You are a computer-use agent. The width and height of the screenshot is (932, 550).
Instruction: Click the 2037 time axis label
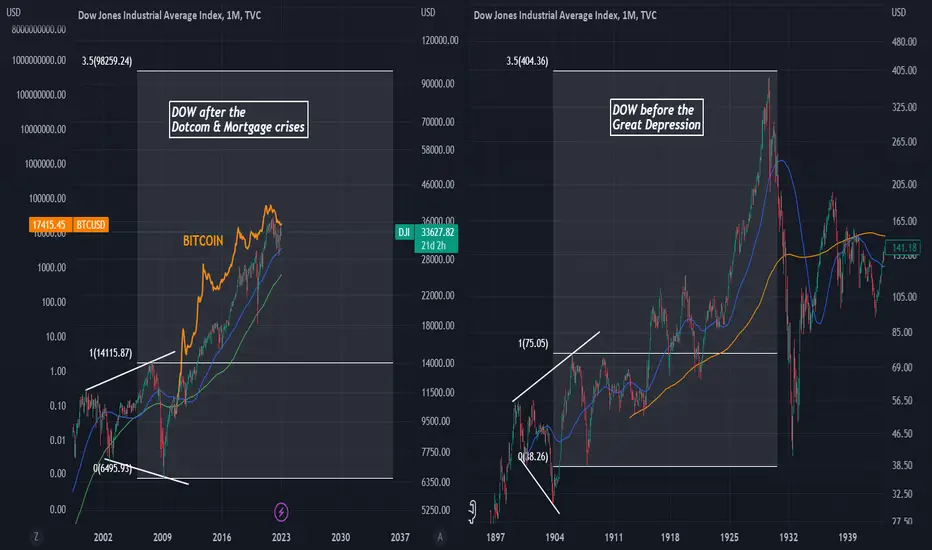[400, 537]
